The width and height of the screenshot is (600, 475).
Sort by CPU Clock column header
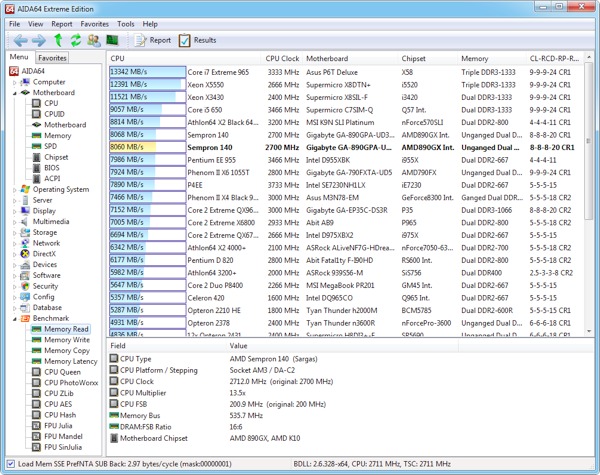(284, 59)
